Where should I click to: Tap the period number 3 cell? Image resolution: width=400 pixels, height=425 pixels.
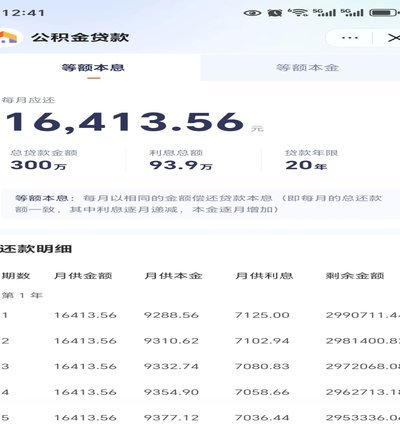pyautogui.click(x=5, y=366)
